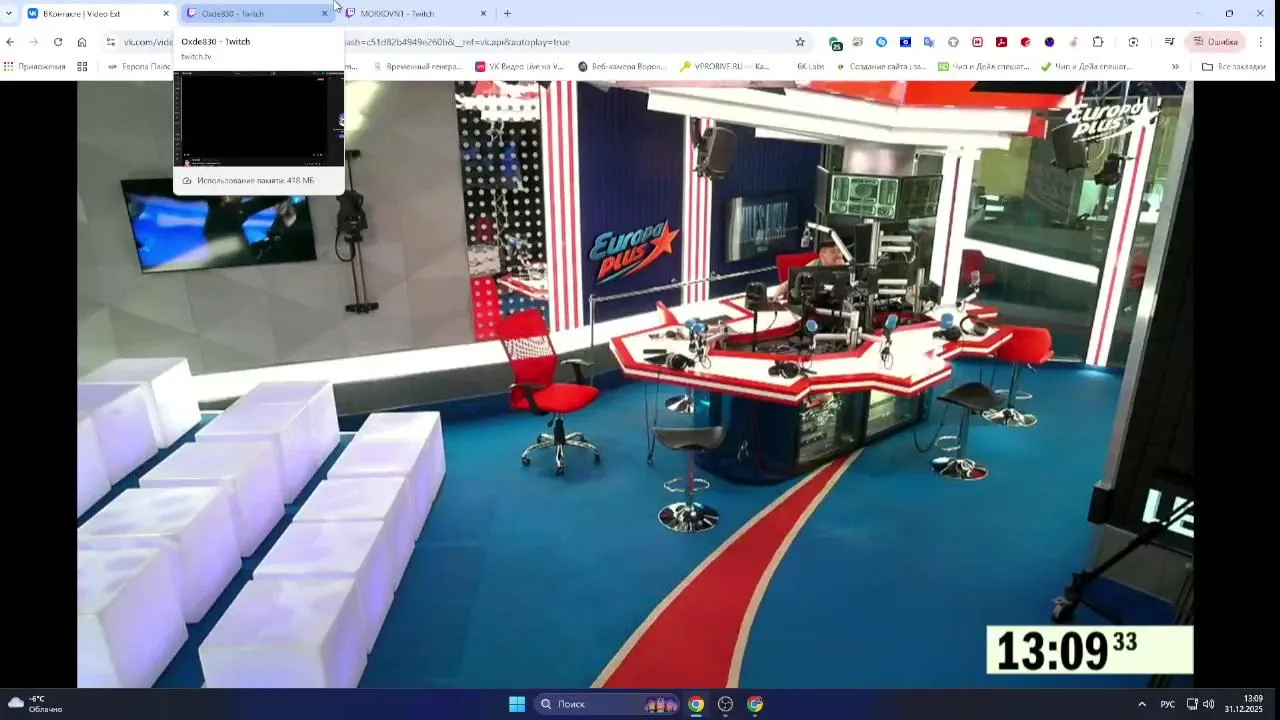Open the VK Видео Live bookmark
The width and height of the screenshot is (1280, 720).
coord(520,67)
